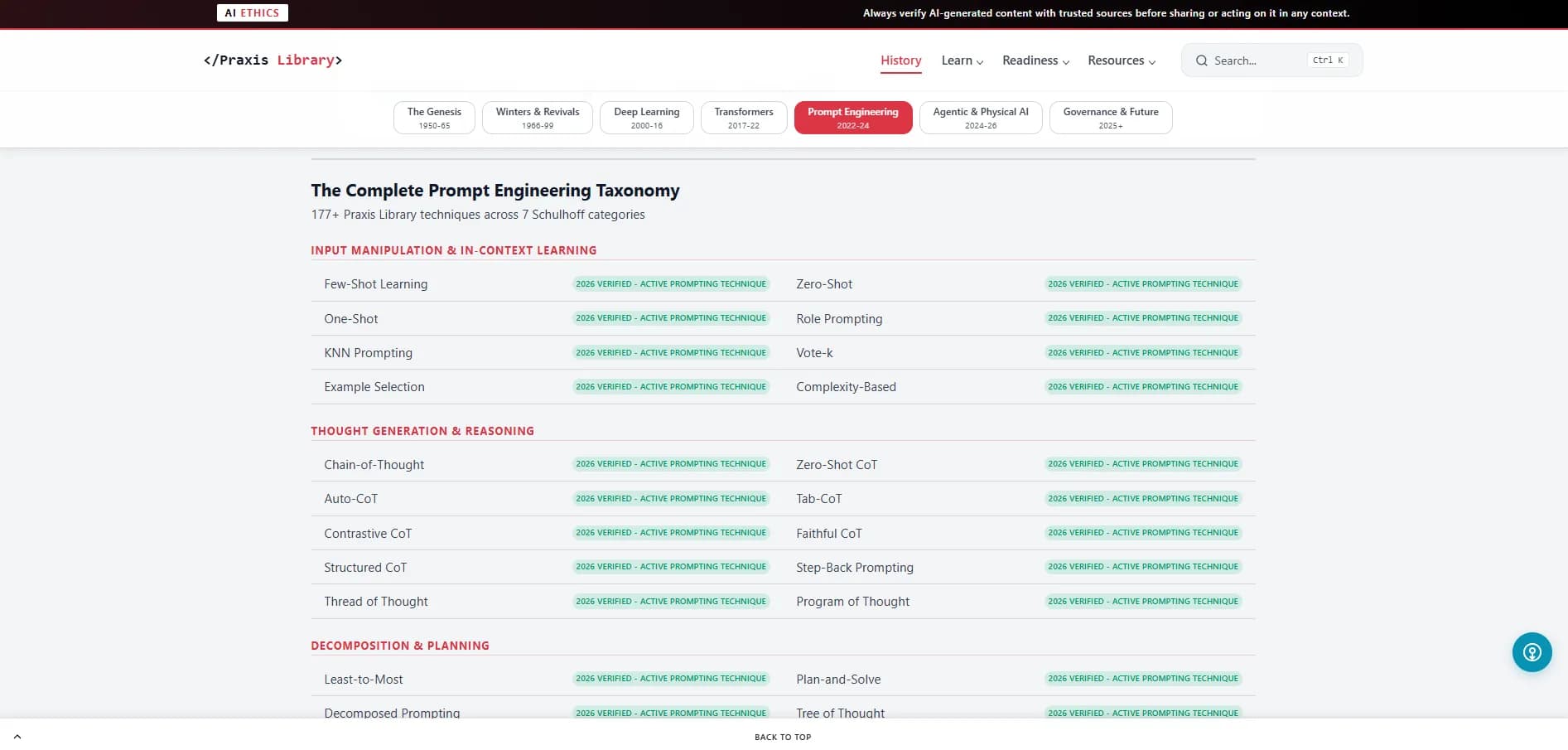Click the Praxis Library logo
The height and width of the screenshot is (750, 1568).
pyautogui.click(x=273, y=60)
